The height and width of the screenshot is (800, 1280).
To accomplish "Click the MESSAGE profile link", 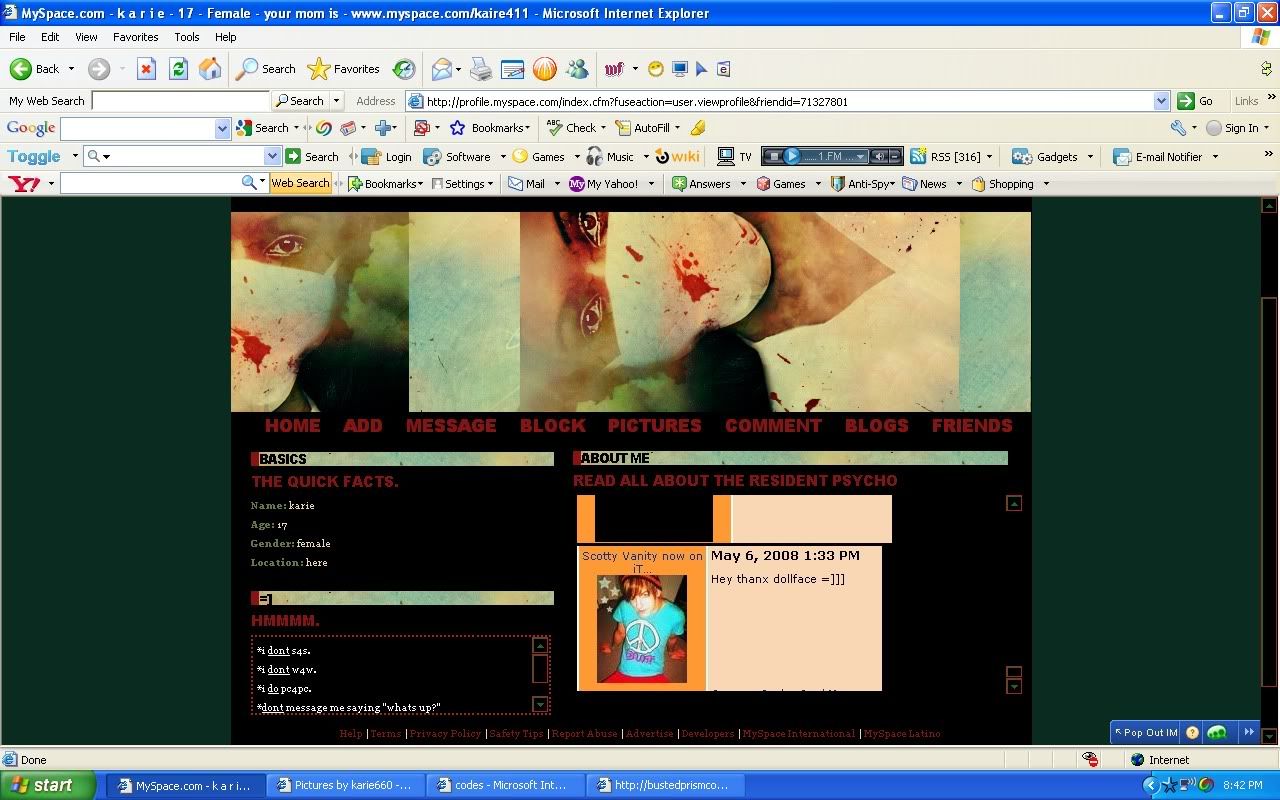I will (x=450, y=425).
